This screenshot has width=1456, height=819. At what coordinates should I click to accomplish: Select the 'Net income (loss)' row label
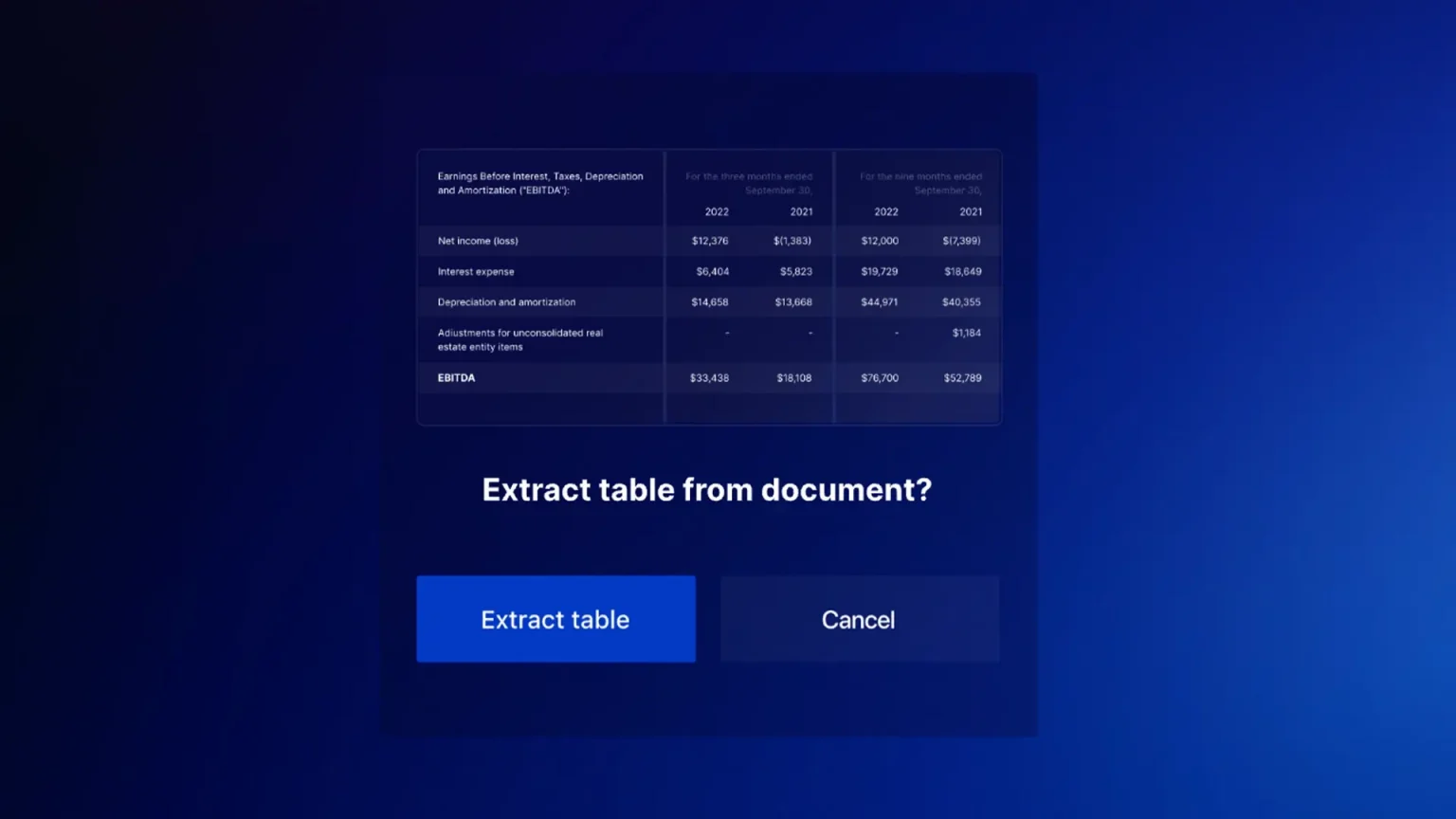pos(478,241)
